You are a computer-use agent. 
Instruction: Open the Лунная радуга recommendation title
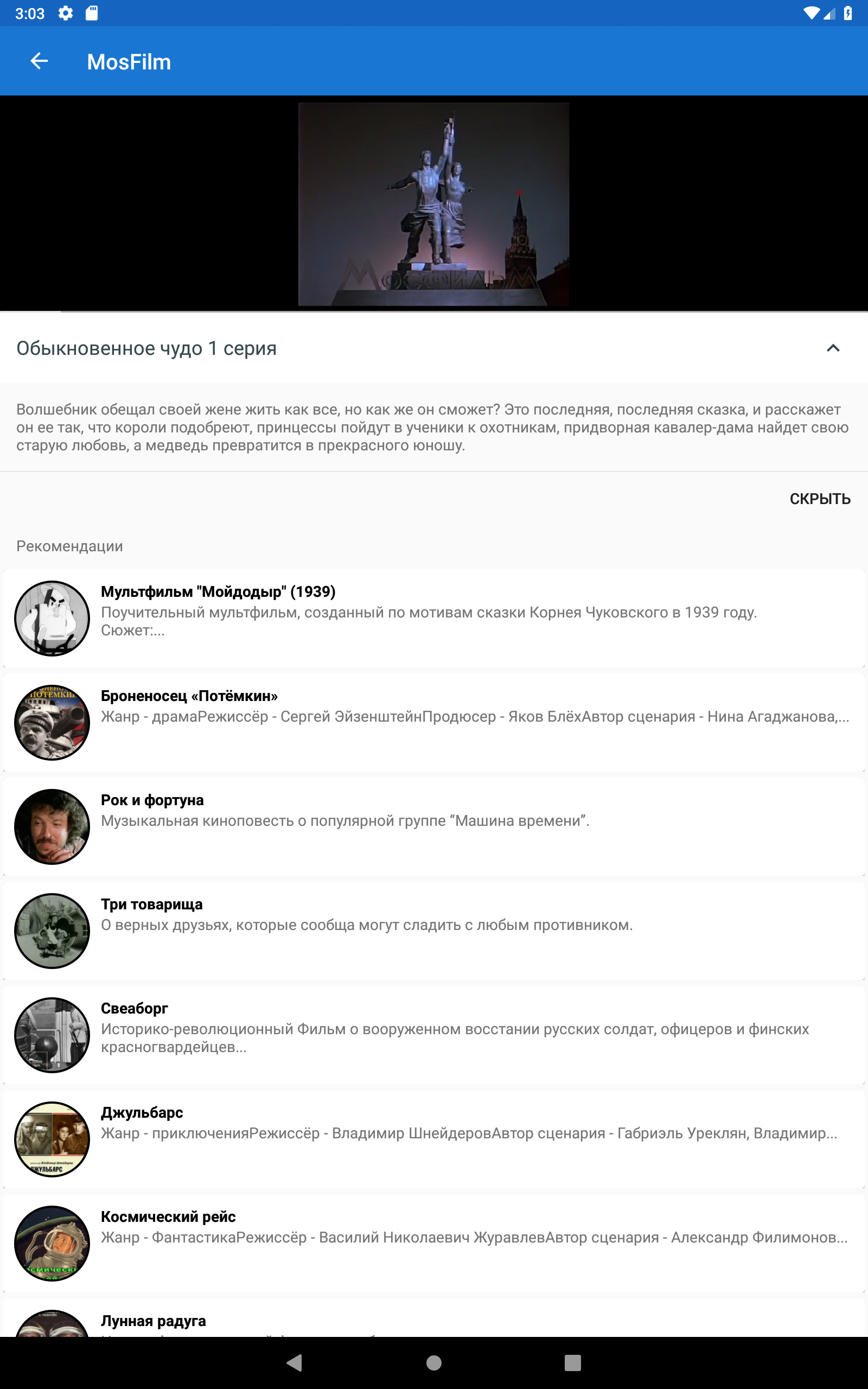point(154,1321)
